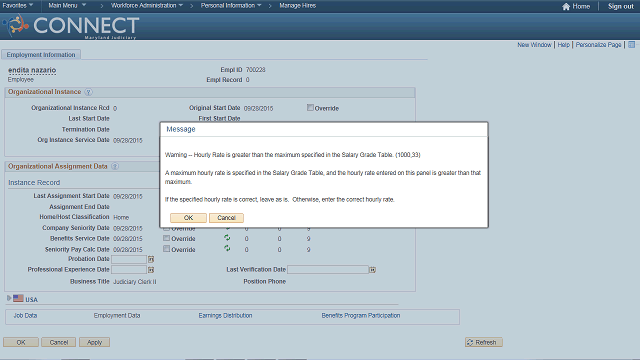The width and height of the screenshot is (640, 360).
Task: Open calendar picker for Professional Experience Date
Action: tap(151, 270)
